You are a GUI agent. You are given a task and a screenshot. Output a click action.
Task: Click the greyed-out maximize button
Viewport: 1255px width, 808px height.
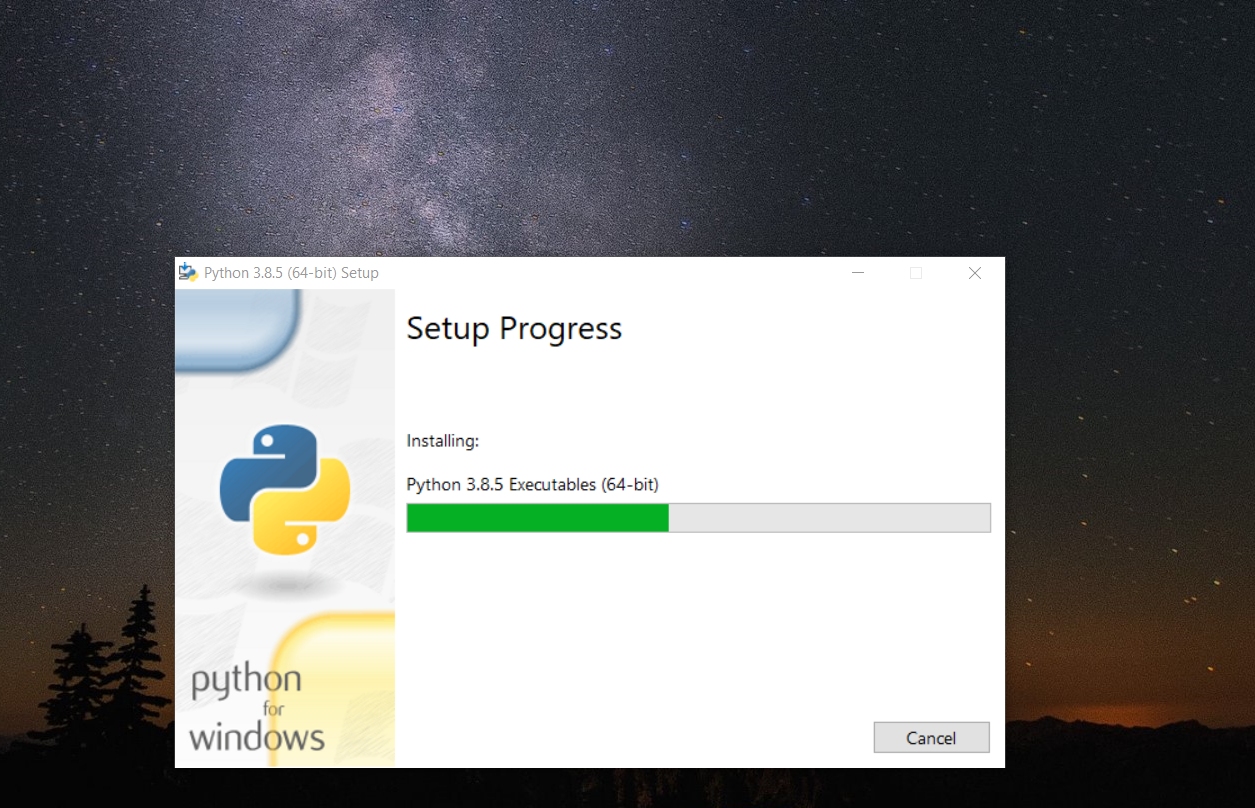tap(916, 273)
